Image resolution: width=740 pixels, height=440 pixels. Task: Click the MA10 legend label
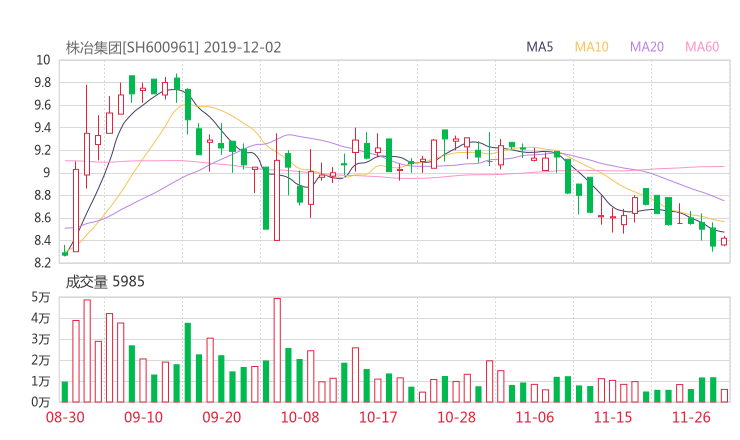[x=591, y=47]
